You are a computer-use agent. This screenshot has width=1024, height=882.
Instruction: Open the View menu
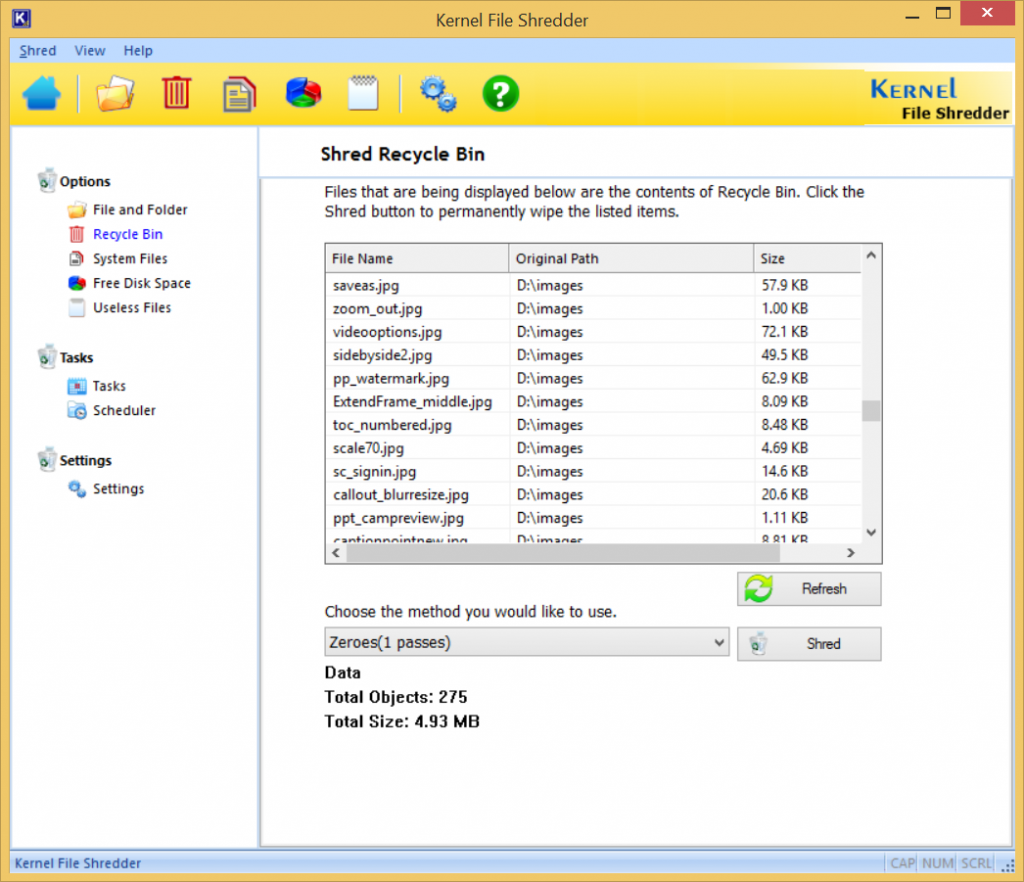tap(90, 50)
